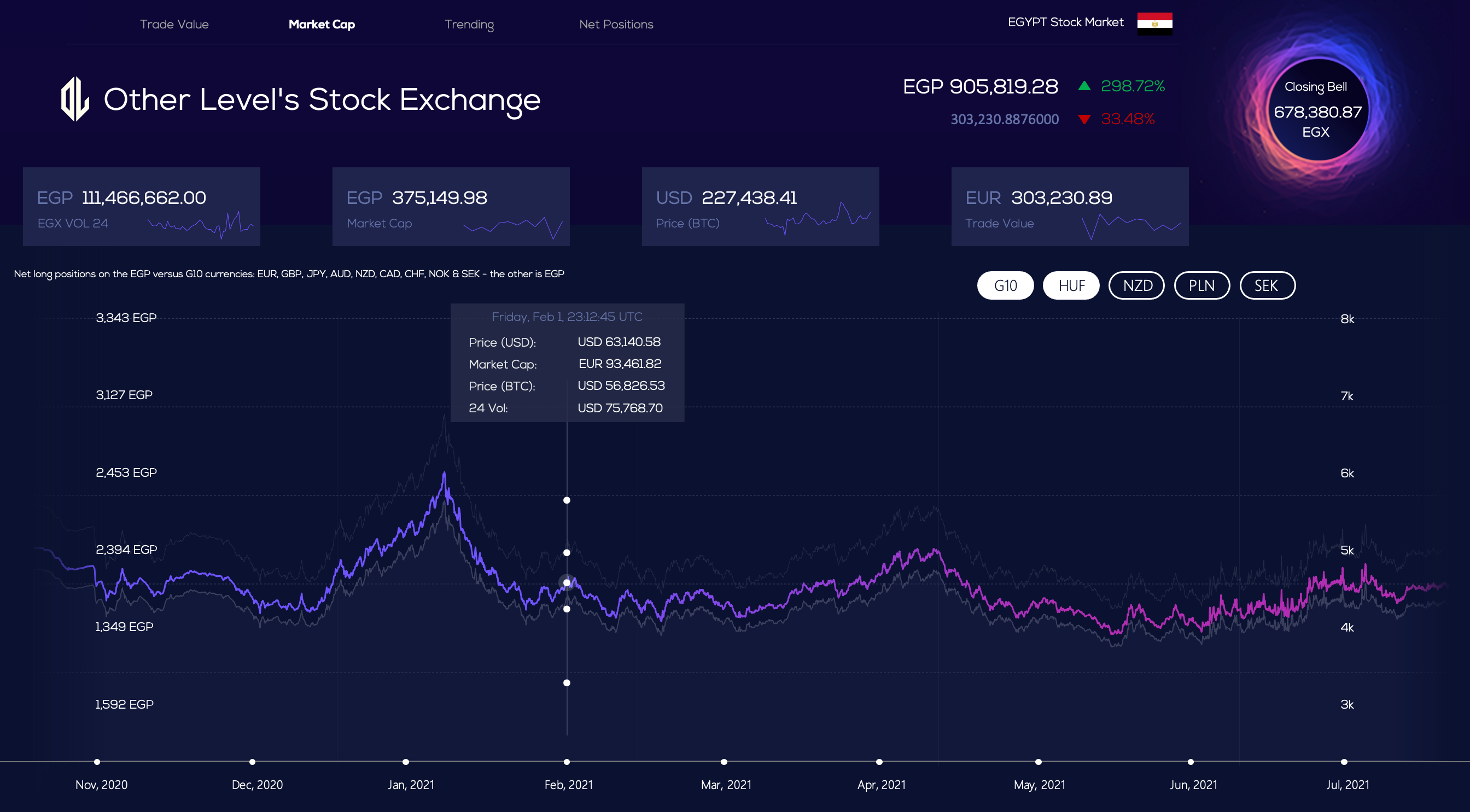
Task: Toggle the G10 currency filter
Action: click(1005, 285)
